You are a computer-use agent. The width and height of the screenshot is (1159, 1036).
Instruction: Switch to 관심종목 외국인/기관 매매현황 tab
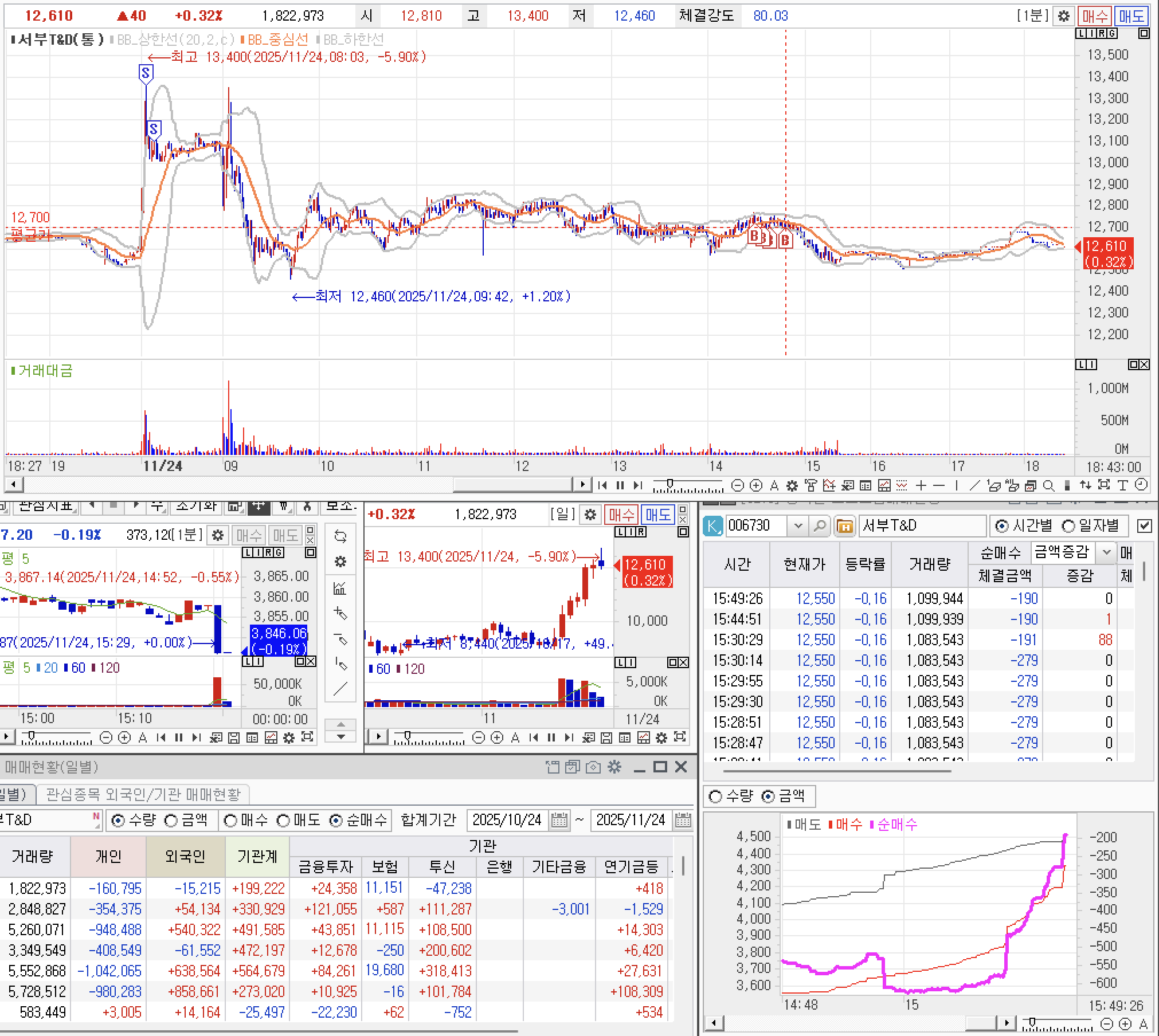pos(143,794)
